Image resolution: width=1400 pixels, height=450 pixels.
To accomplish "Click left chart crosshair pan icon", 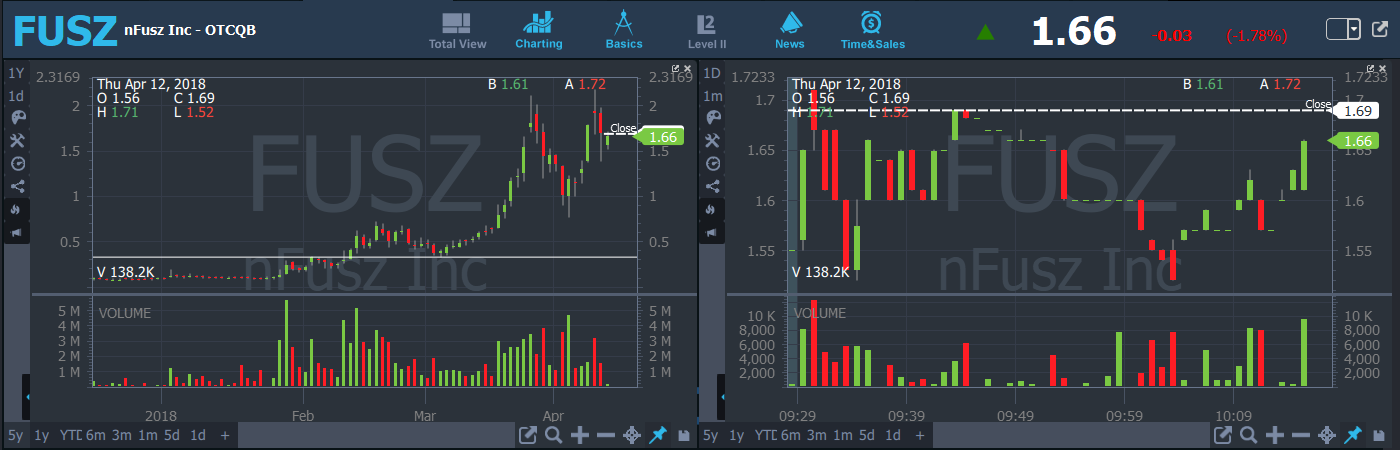I will click(632, 435).
